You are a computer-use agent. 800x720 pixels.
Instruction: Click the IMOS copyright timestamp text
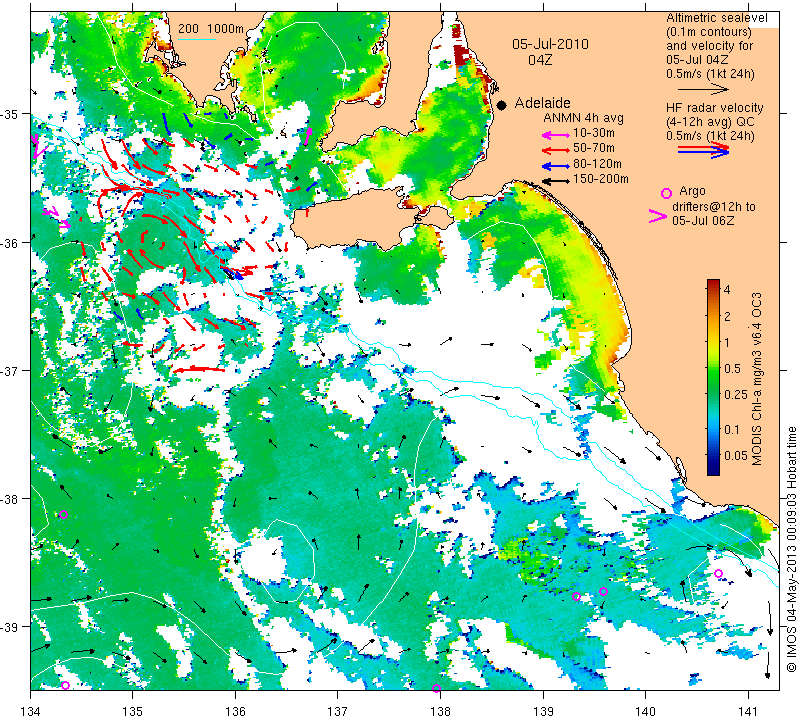[x=791, y=549]
